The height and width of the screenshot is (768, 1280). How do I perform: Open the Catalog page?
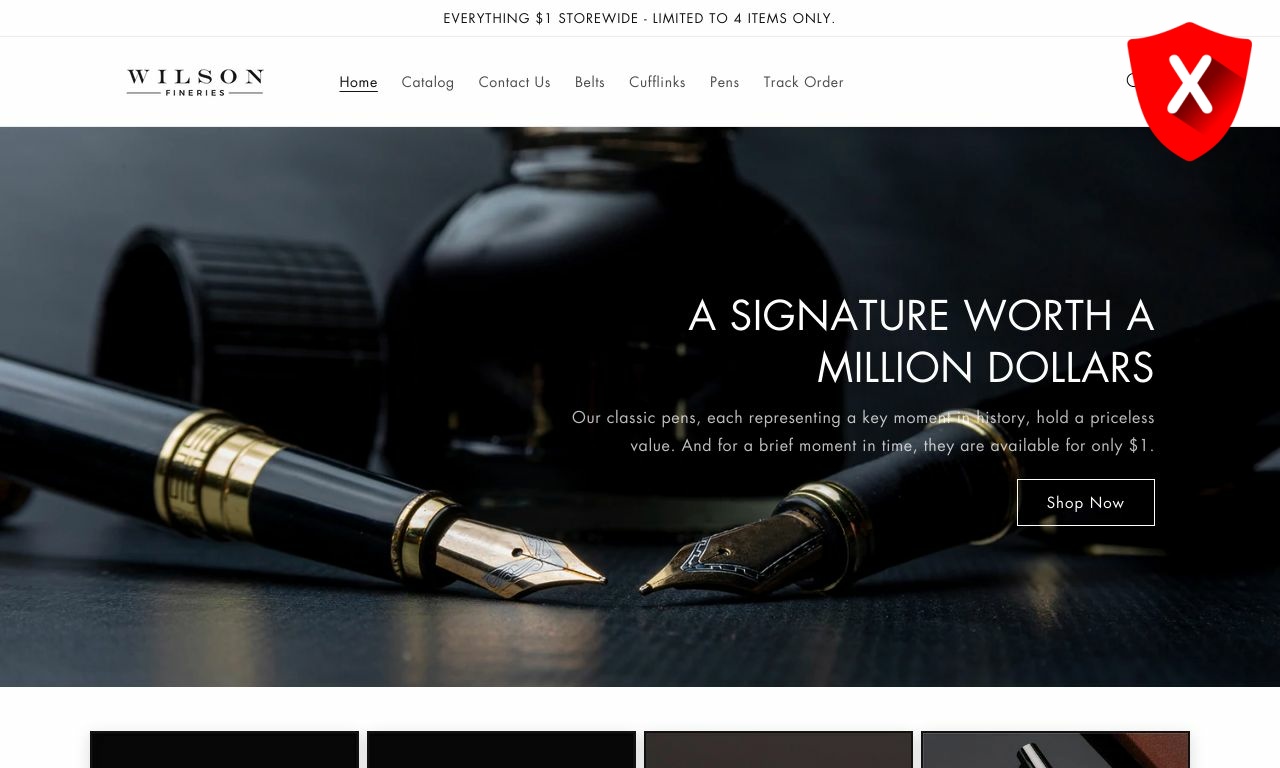tap(428, 82)
